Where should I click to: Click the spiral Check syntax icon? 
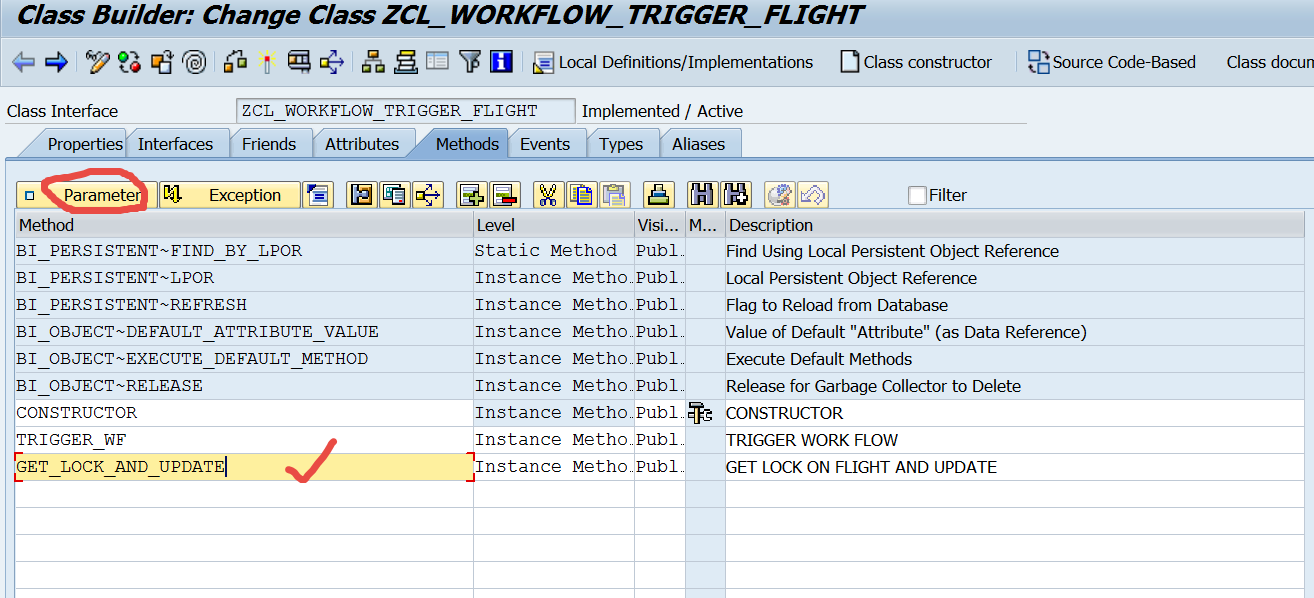click(195, 62)
